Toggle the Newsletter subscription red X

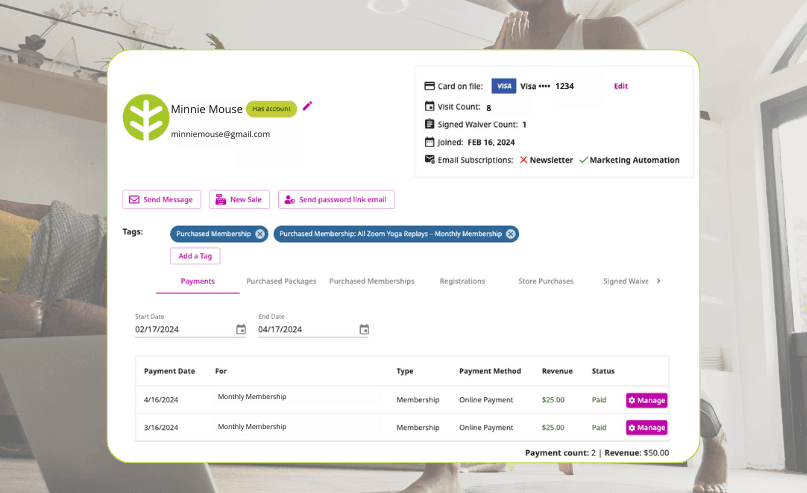point(523,160)
